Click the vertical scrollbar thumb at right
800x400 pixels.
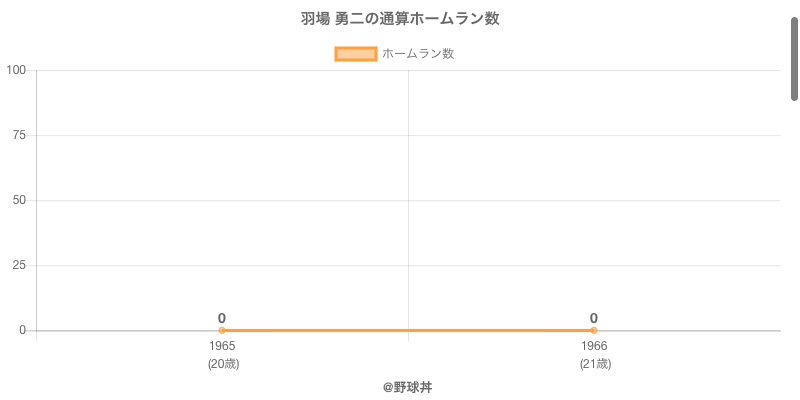(x=794, y=58)
